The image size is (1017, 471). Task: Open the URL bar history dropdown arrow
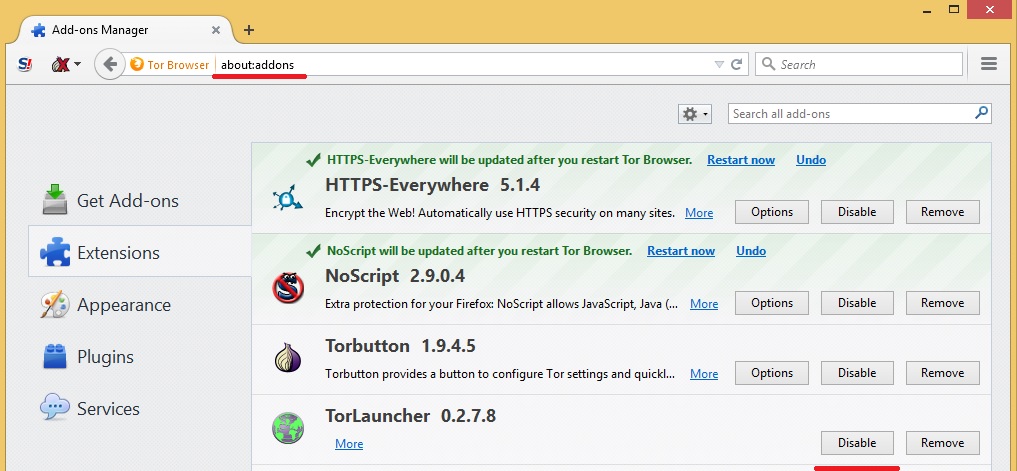(718, 64)
